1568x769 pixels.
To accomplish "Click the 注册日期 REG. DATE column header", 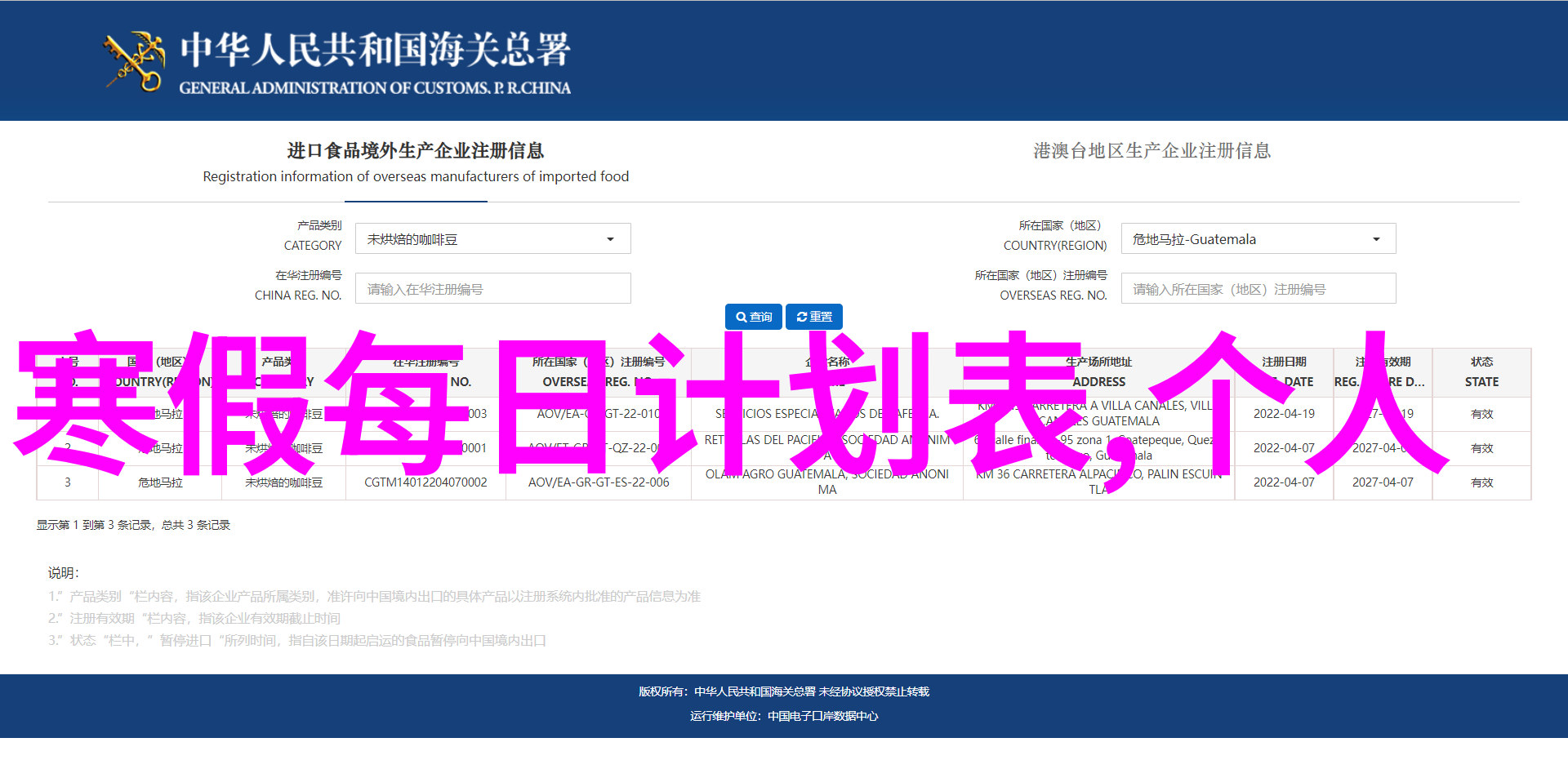I will coord(1284,372).
